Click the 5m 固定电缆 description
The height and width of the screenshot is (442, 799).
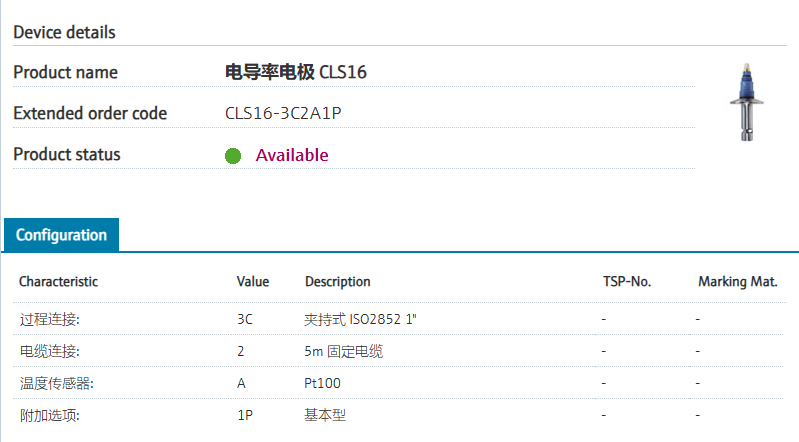(x=343, y=351)
